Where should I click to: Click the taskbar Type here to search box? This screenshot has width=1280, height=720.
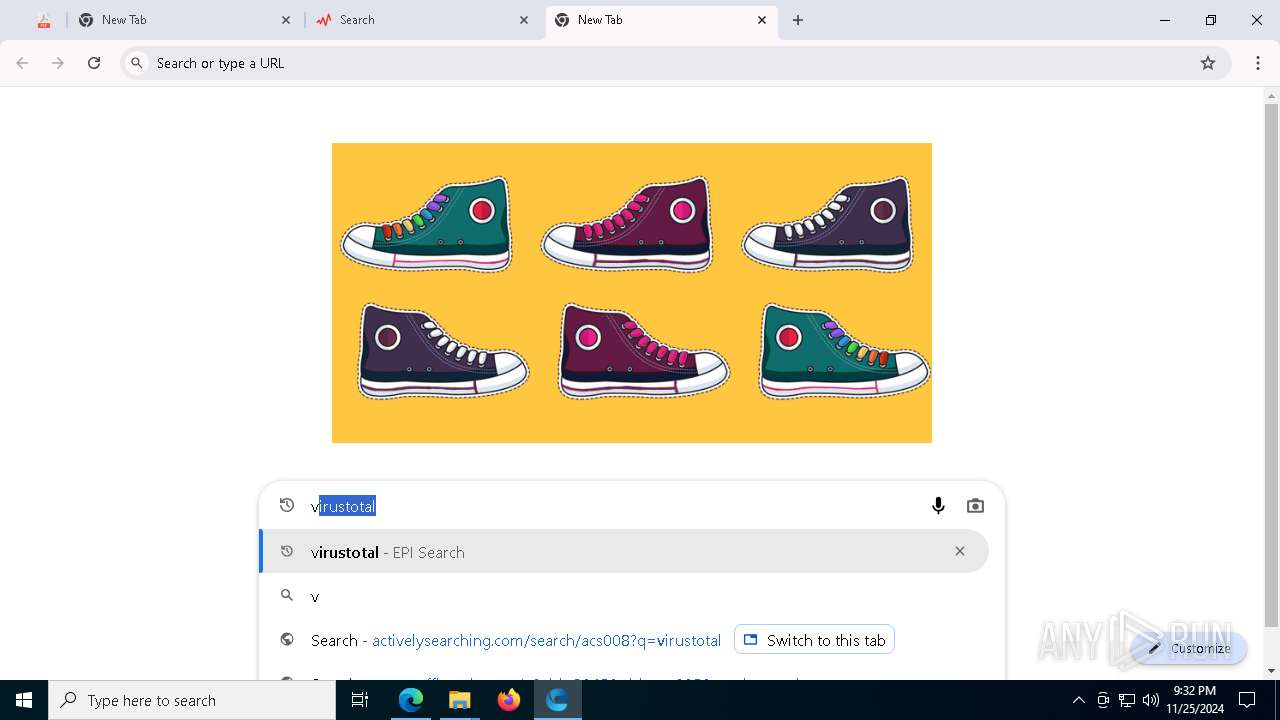pos(192,700)
